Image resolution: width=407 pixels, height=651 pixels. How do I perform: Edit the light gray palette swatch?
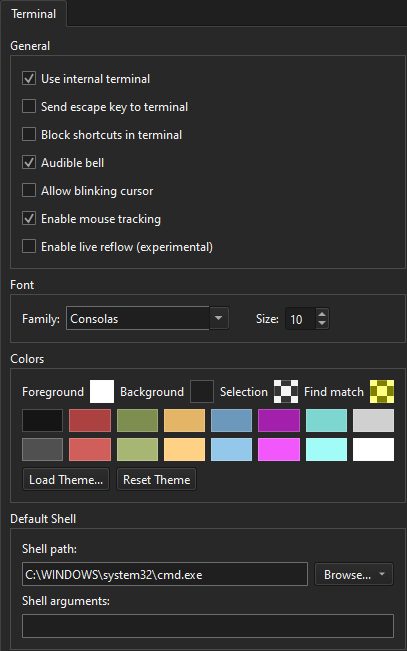pos(373,421)
